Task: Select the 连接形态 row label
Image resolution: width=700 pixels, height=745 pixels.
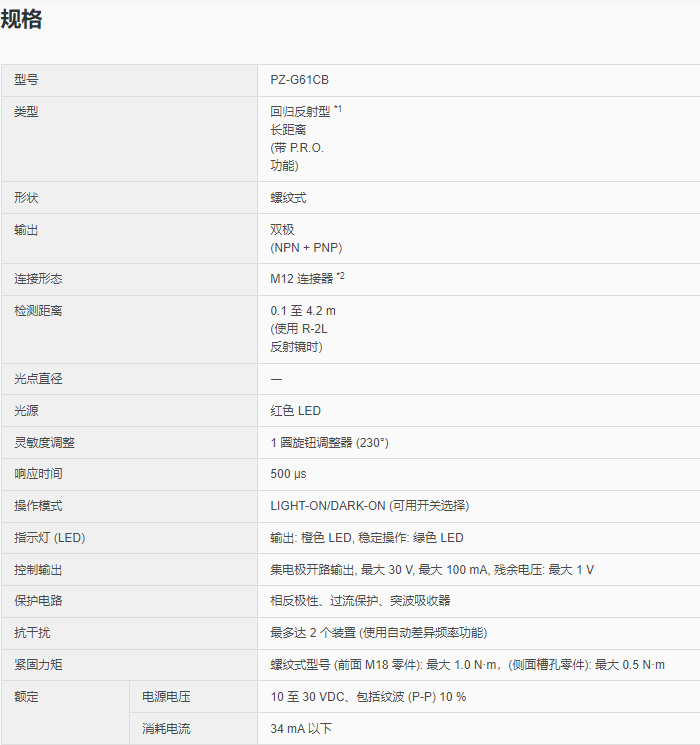Action: [x=38, y=279]
